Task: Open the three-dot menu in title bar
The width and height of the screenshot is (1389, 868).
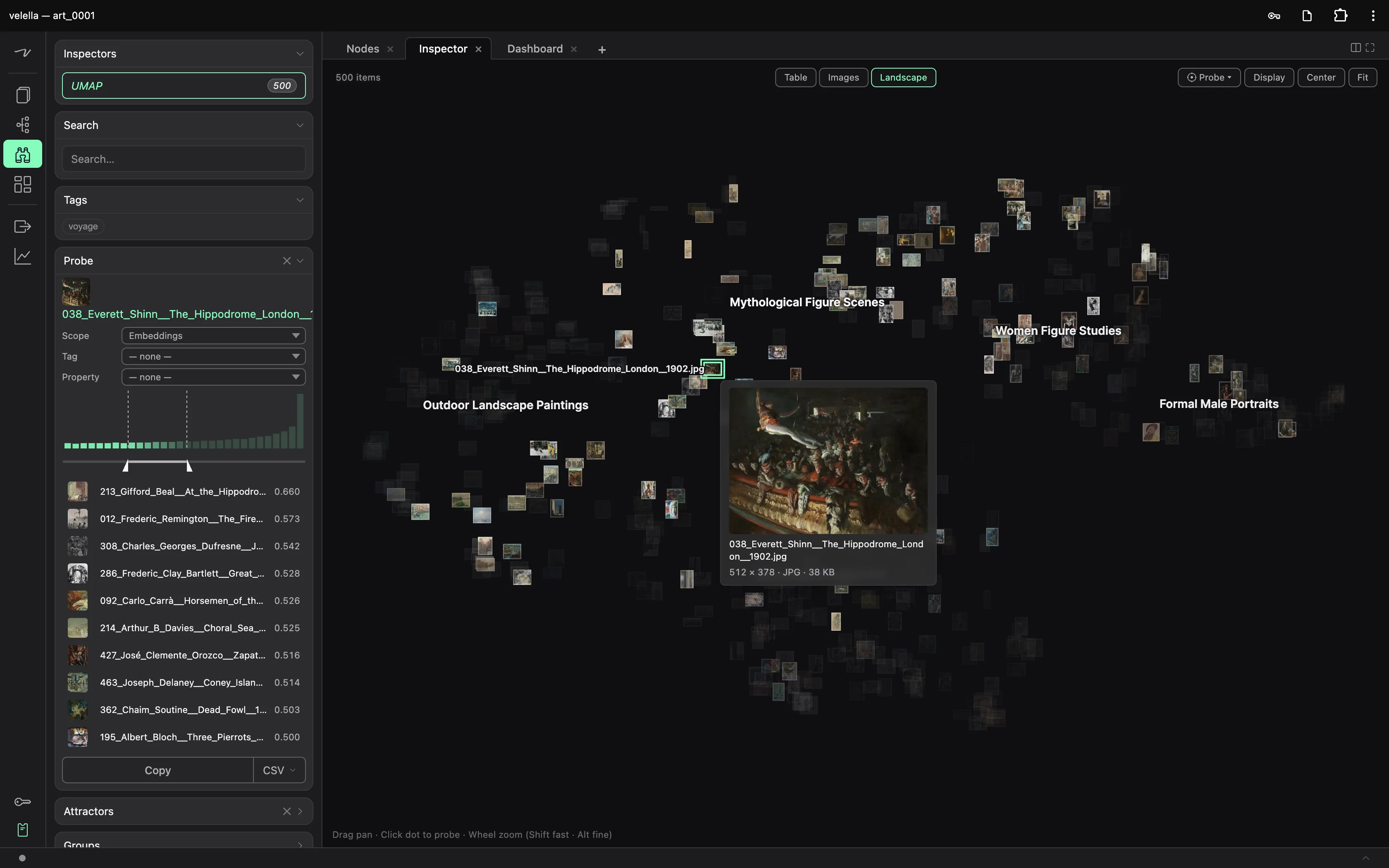Action: click(1373, 16)
